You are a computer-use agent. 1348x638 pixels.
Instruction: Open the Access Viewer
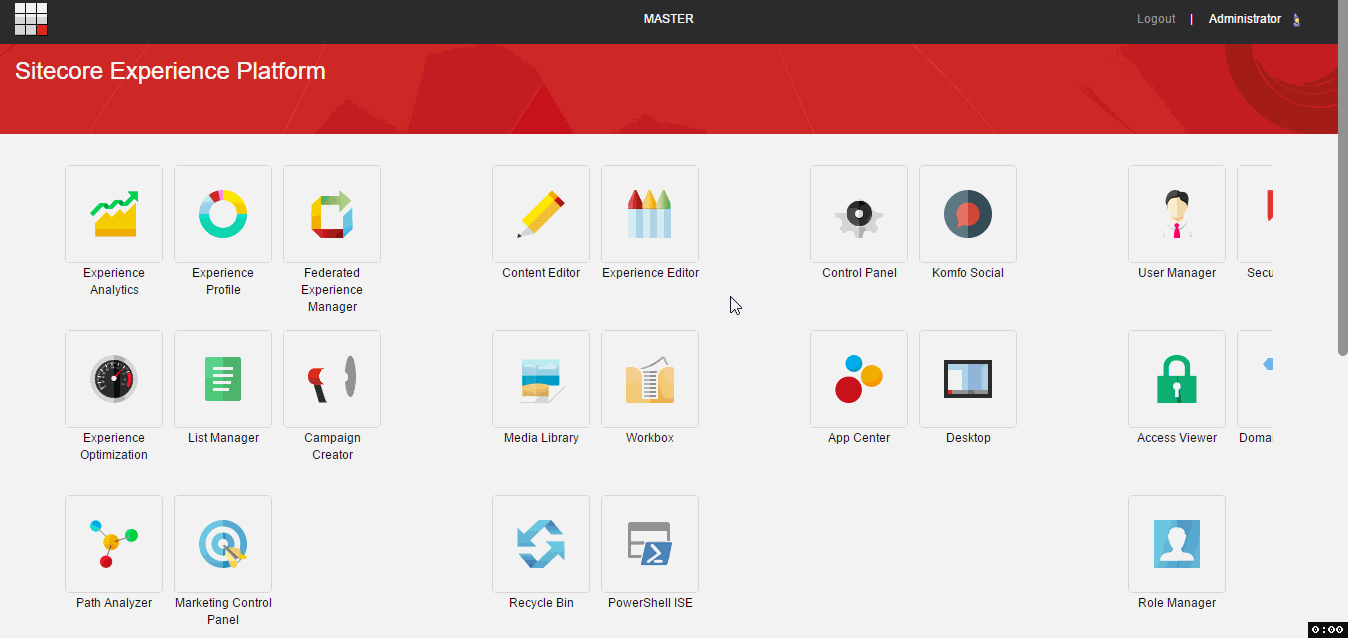click(1176, 378)
